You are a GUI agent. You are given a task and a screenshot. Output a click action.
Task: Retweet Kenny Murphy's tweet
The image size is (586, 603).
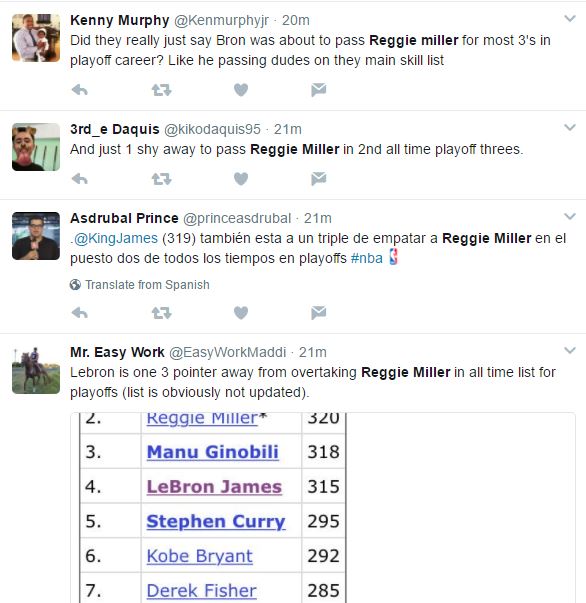[x=161, y=90]
